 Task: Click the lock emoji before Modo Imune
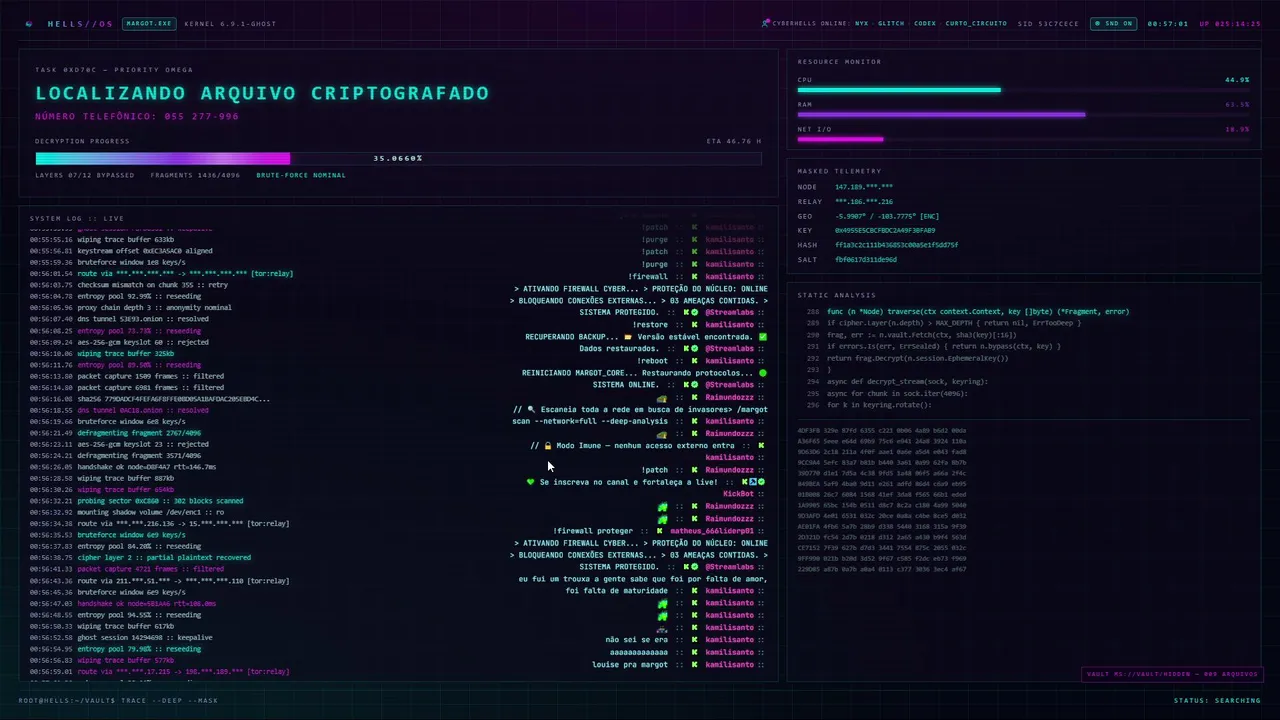[x=548, y=446]
